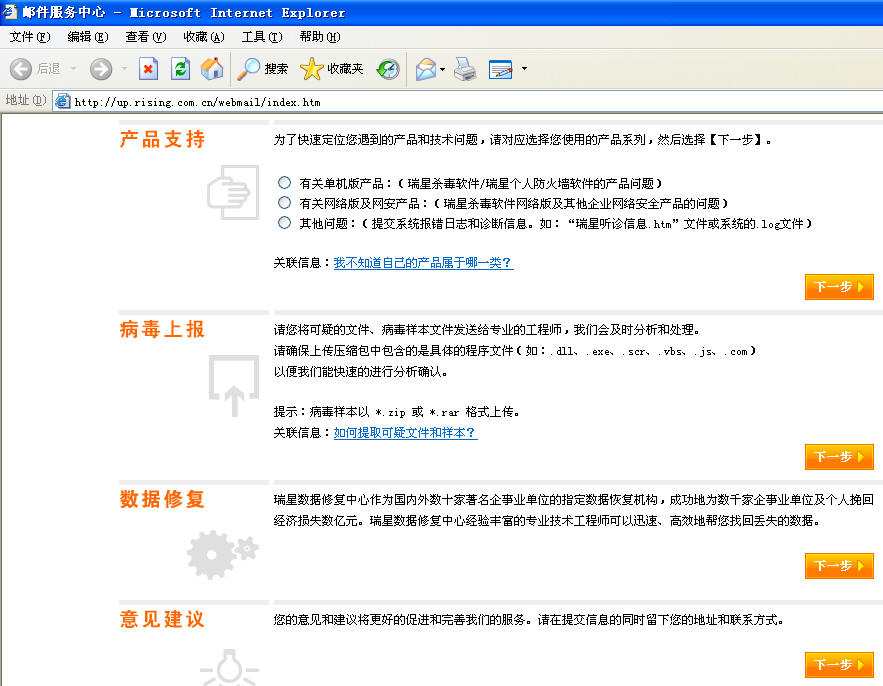Click the Back (后退) navigation button
The width and height of the screenshot is (883, 686).
34,69
